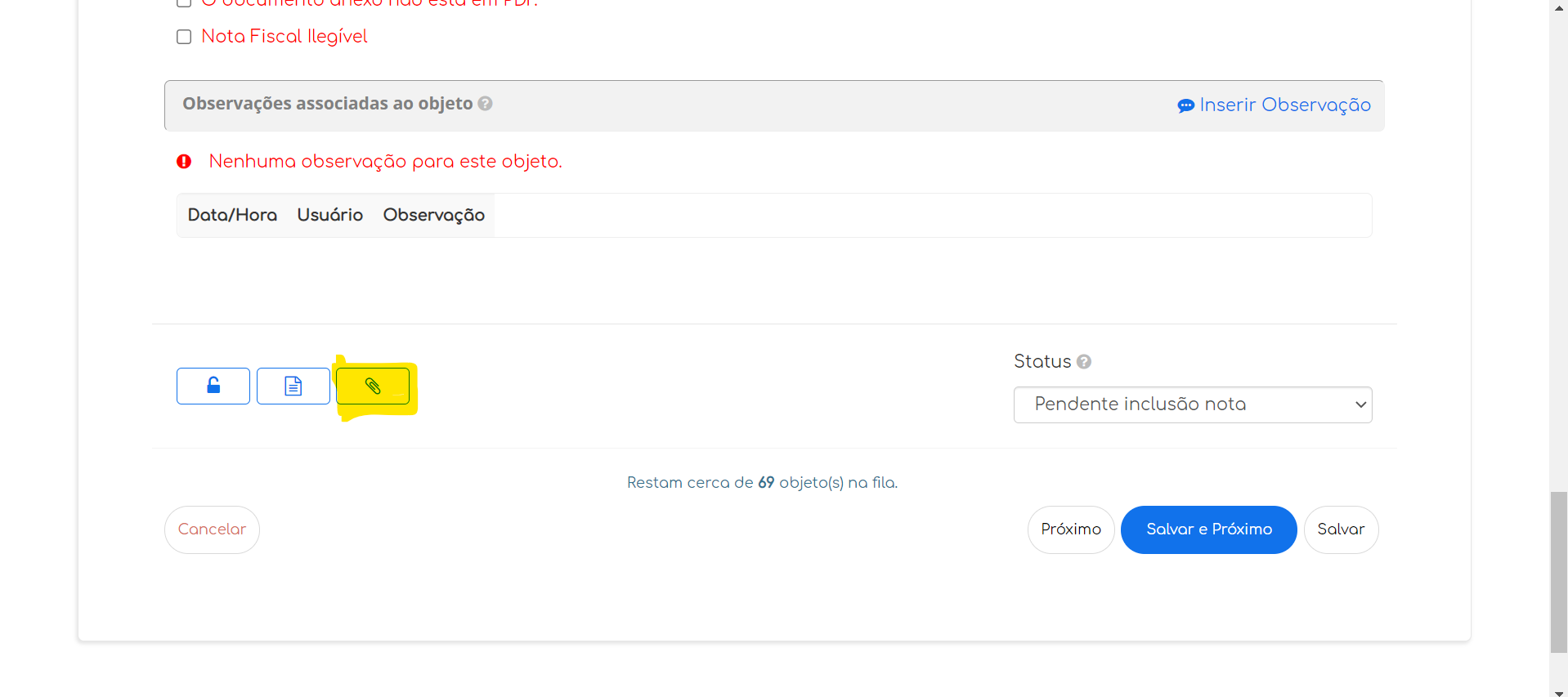
Task: Click the Observação column header
Action: coord(434,215)
